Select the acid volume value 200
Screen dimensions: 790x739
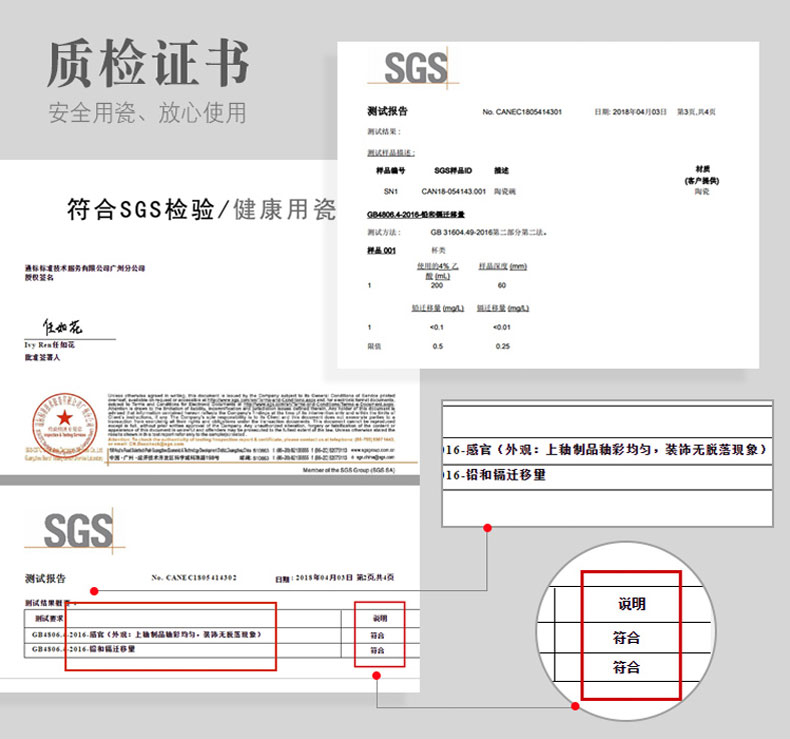(x=437, y=285)
